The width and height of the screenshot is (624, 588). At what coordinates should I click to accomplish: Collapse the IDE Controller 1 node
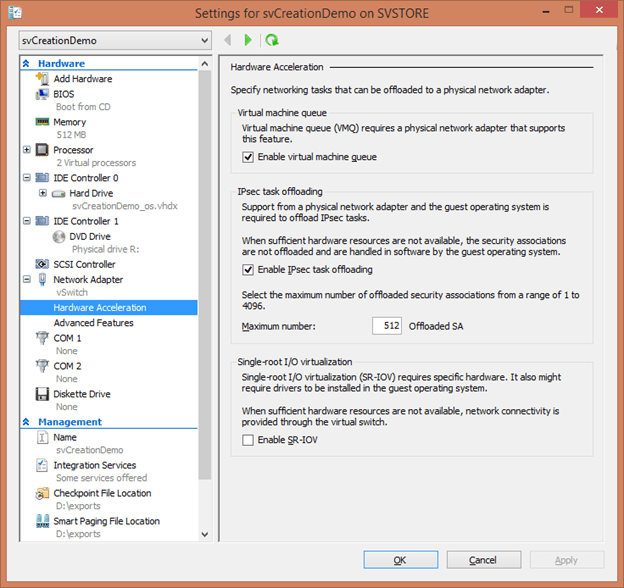(27, 221)
